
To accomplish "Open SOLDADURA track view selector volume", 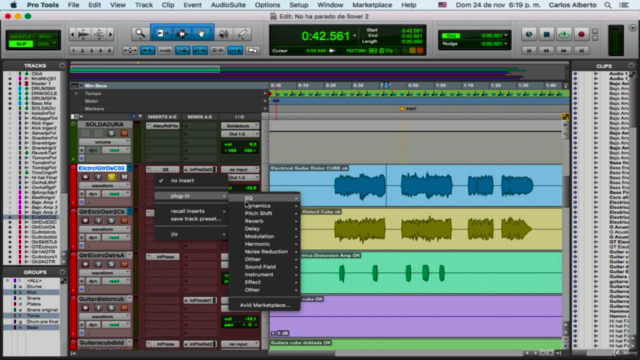I will (104, 142).
